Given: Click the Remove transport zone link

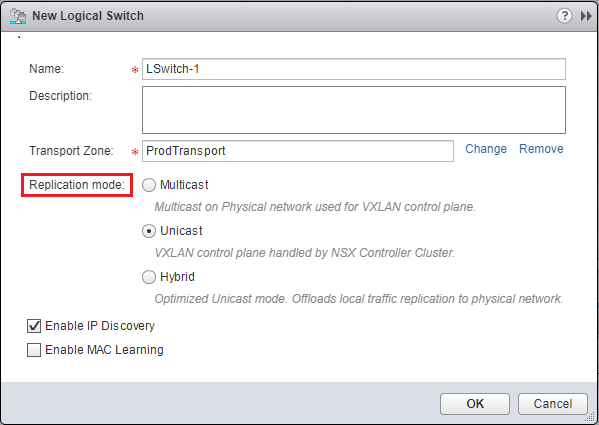Looking at the screenshot, I should tap(541, 149).
